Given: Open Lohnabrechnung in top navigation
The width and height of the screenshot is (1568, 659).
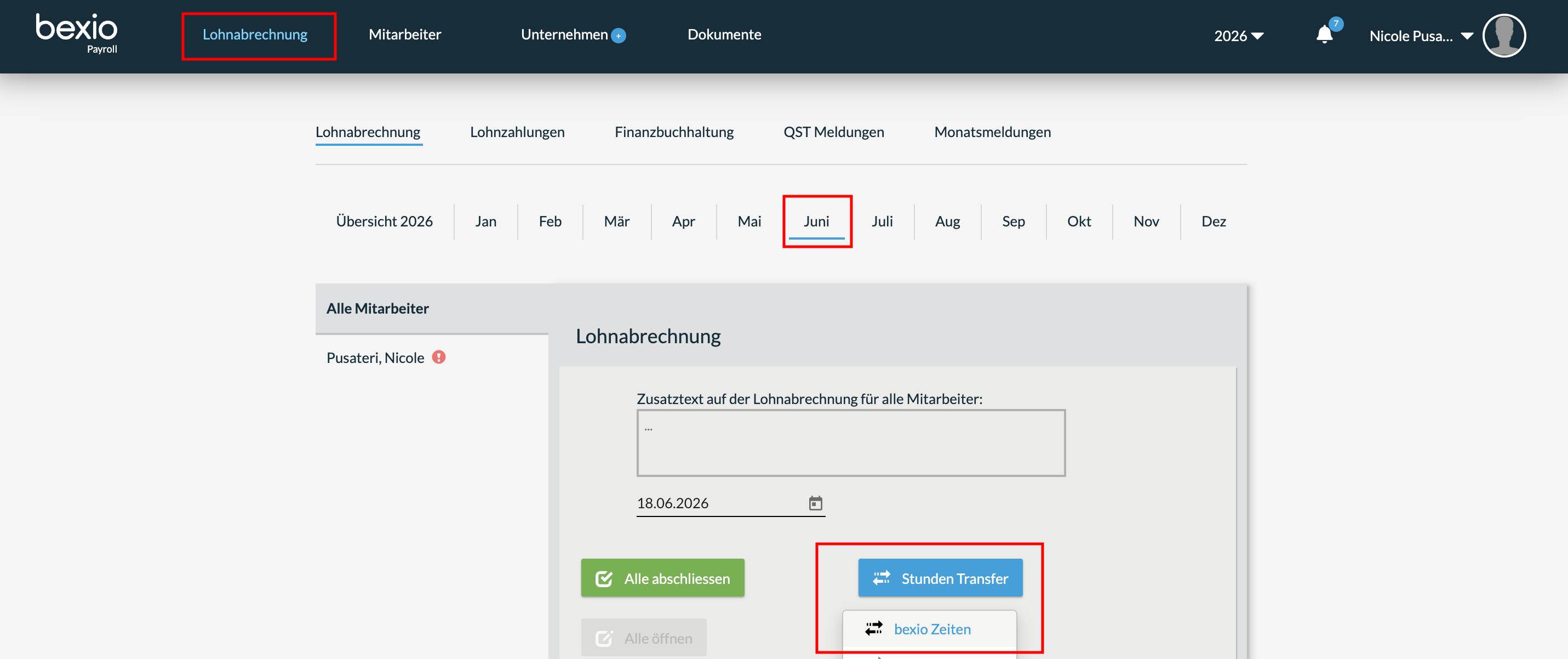Looking at the screenshot, I should pos(255,35).
